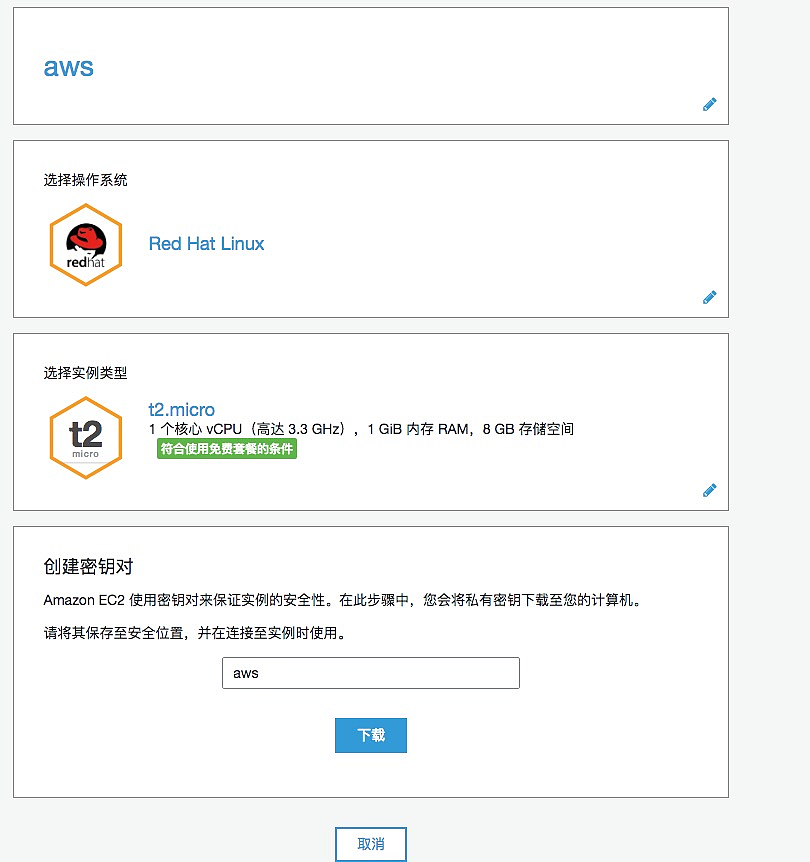The width and height of the screenshot is (810, 862).
Task: Click the 请将其保存至安全位置 instruction text
Action: point(194,633)
